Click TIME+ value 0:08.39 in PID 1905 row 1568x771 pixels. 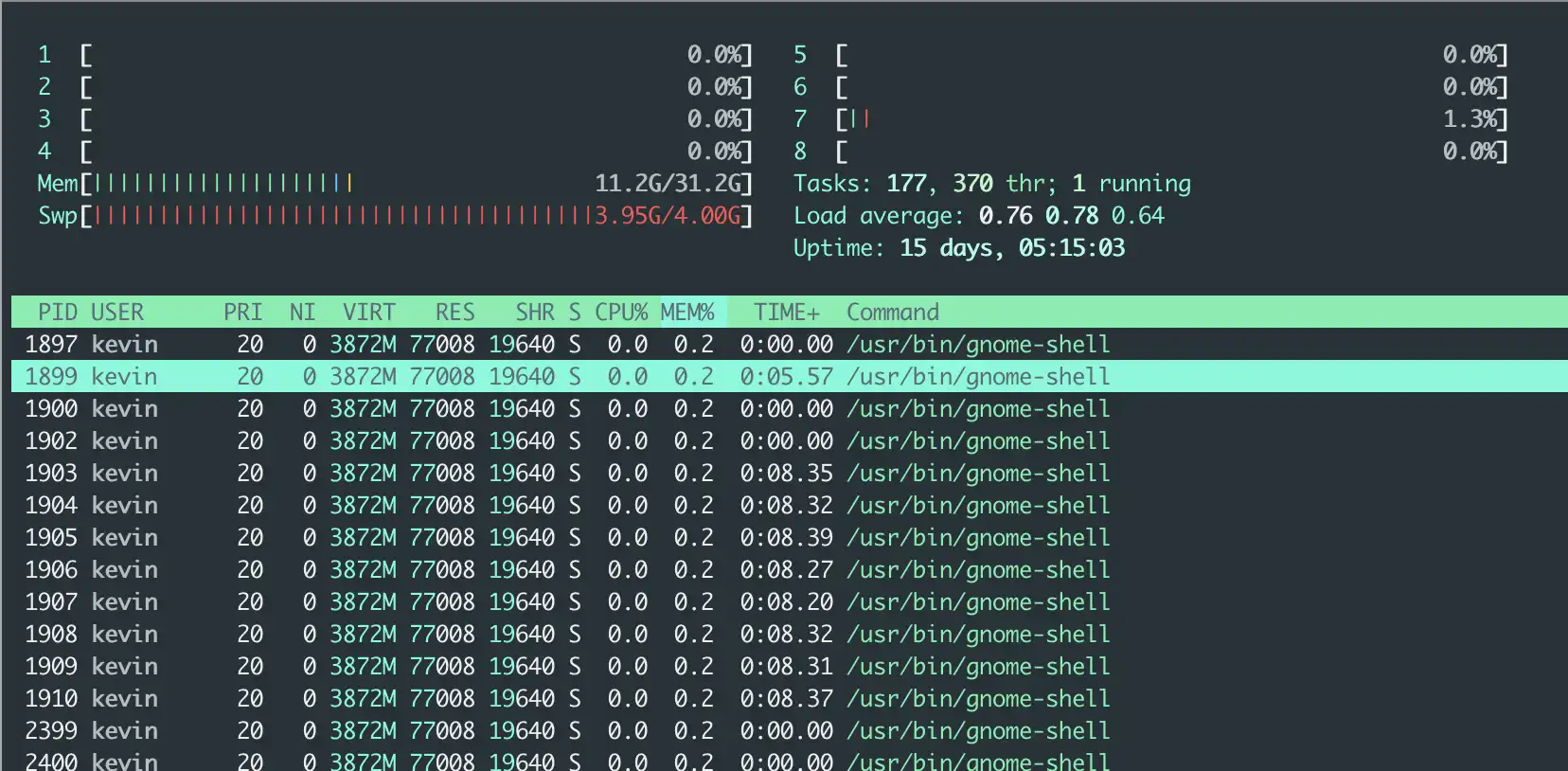point(787,538)
